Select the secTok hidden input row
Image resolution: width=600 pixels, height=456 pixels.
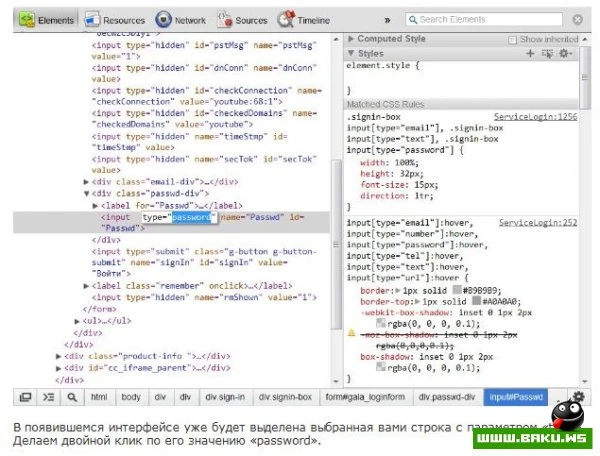click(x=204, y=164)
